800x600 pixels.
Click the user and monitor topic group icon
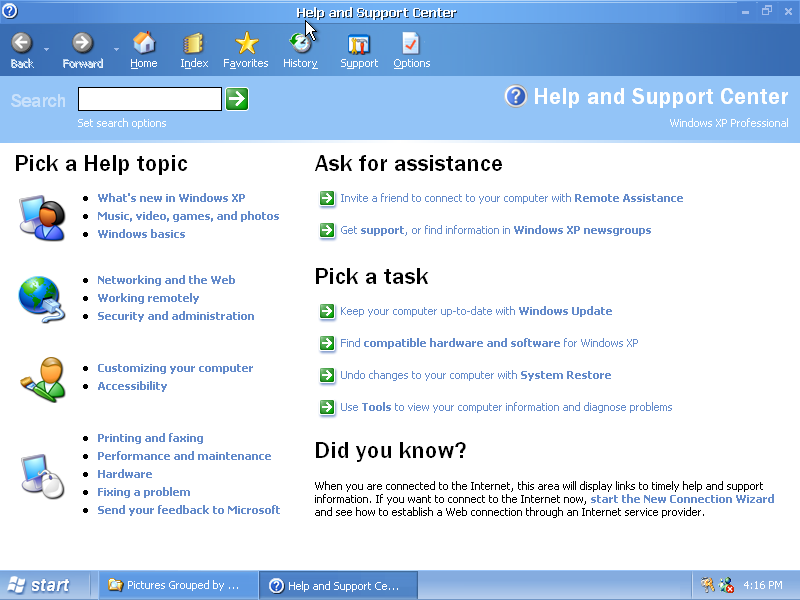42,217
